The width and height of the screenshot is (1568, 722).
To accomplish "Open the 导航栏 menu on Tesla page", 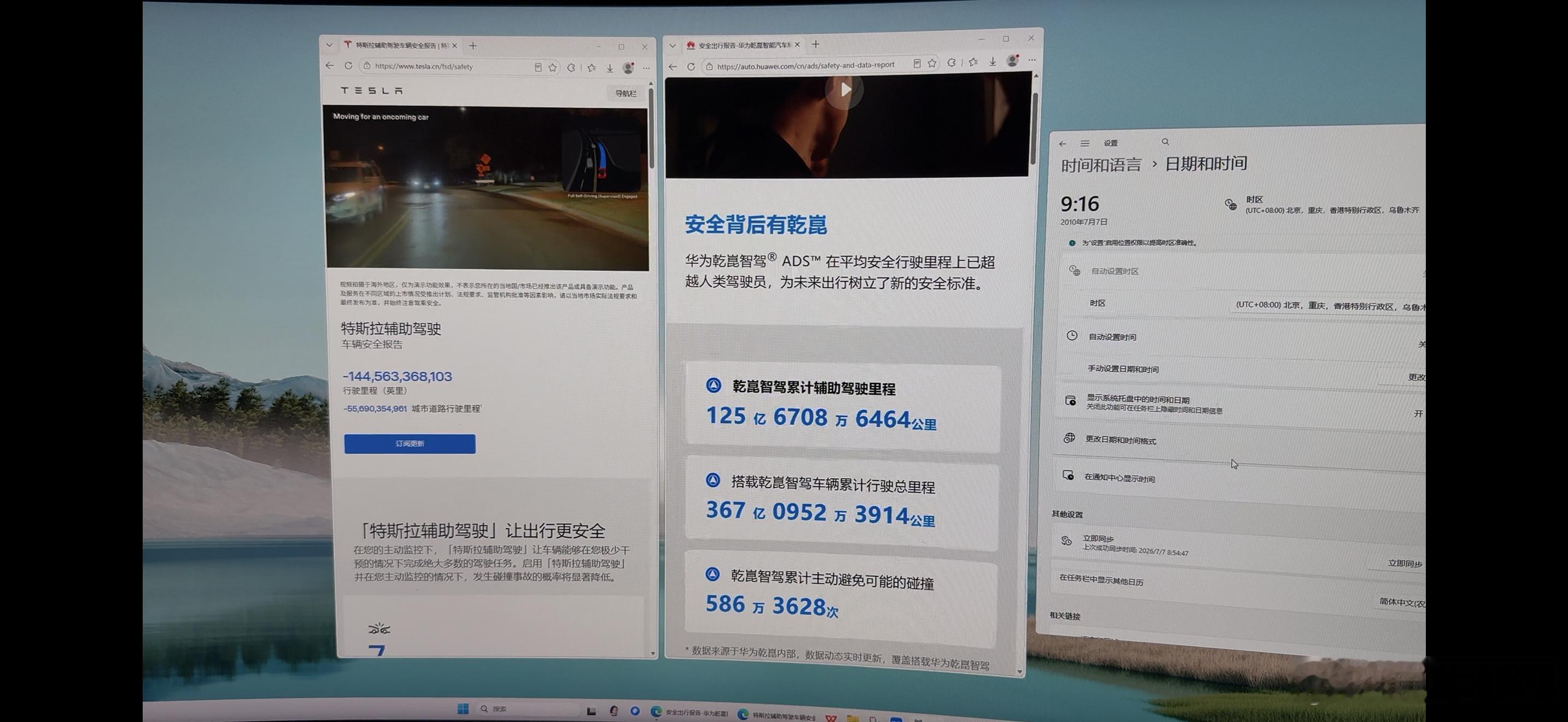I will coord(625,93).
